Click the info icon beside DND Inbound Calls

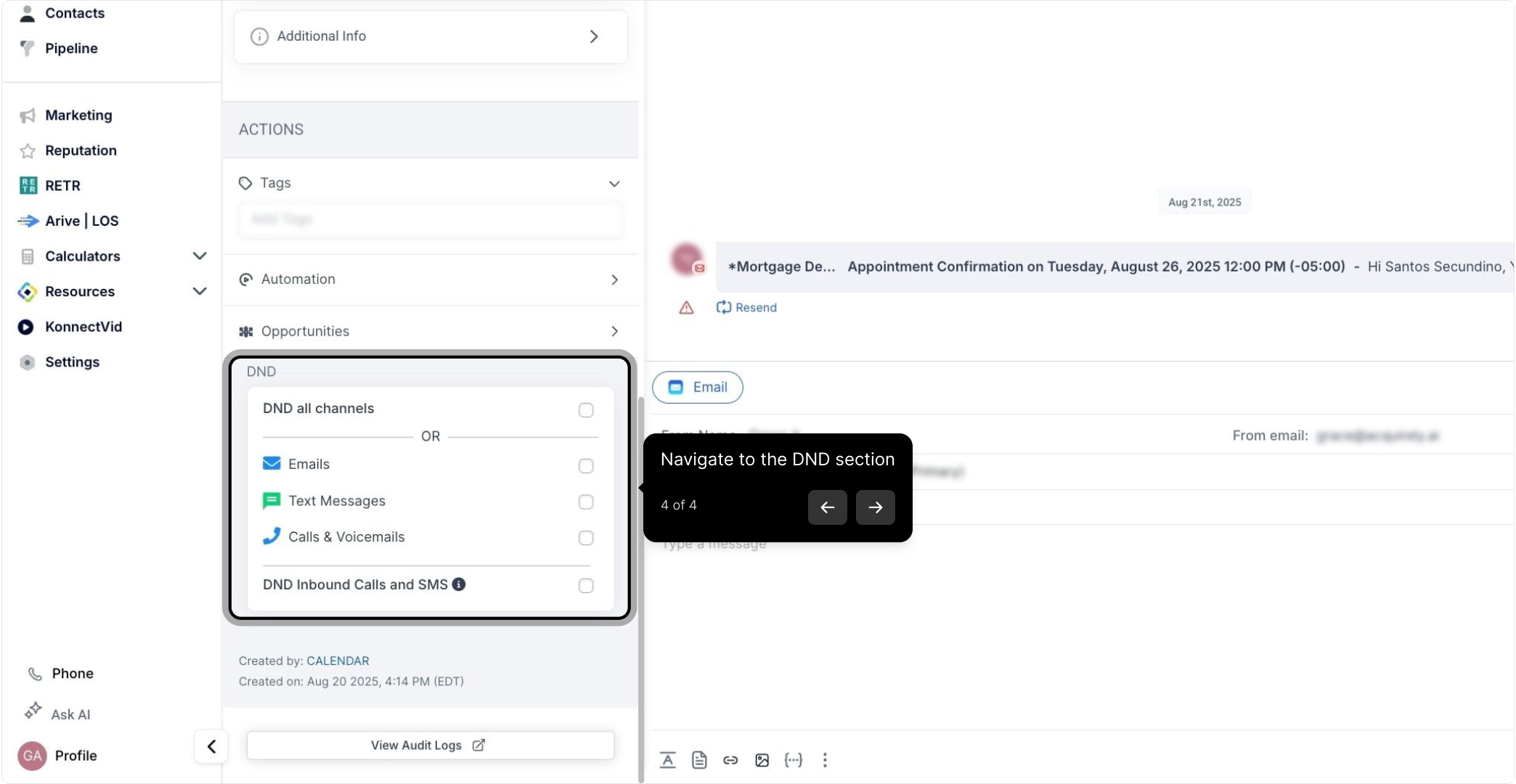click(x=459, y=584)
